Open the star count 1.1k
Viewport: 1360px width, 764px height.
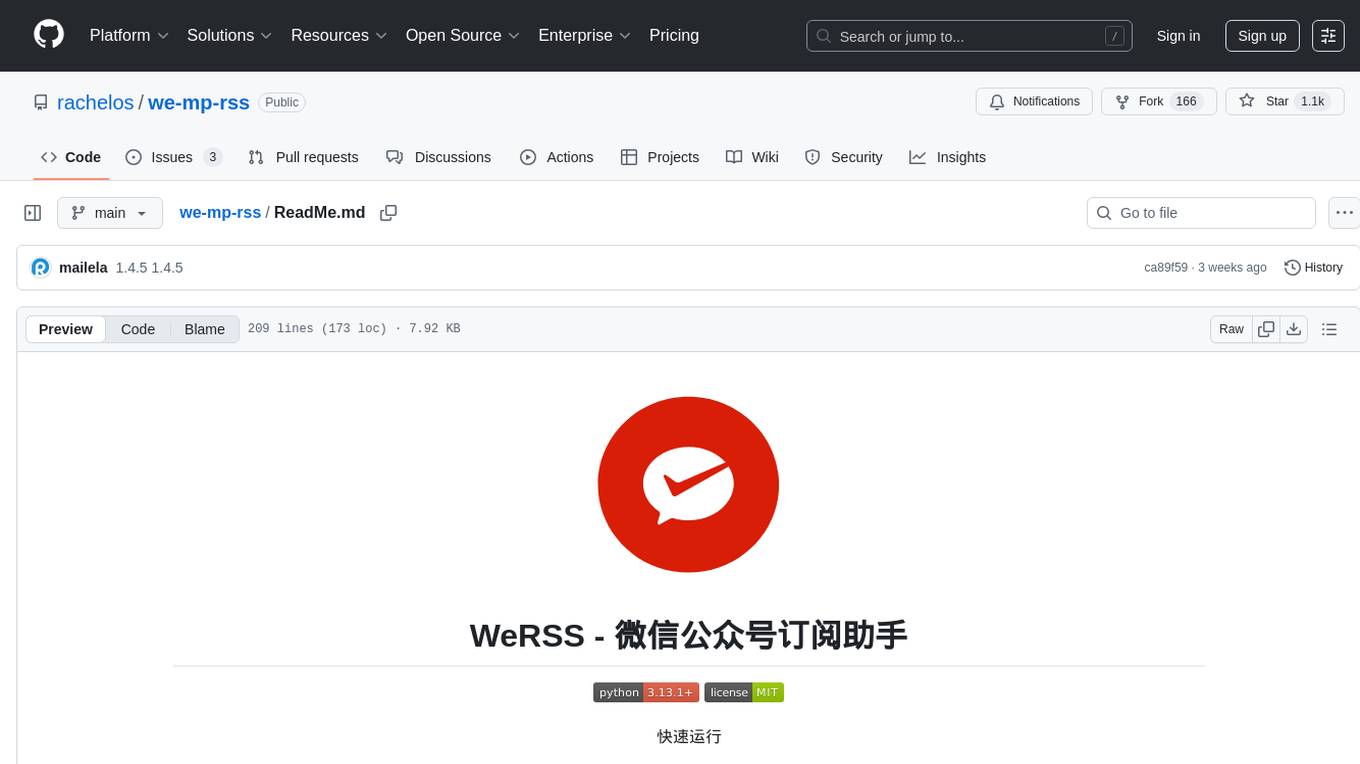(1312, 102)
